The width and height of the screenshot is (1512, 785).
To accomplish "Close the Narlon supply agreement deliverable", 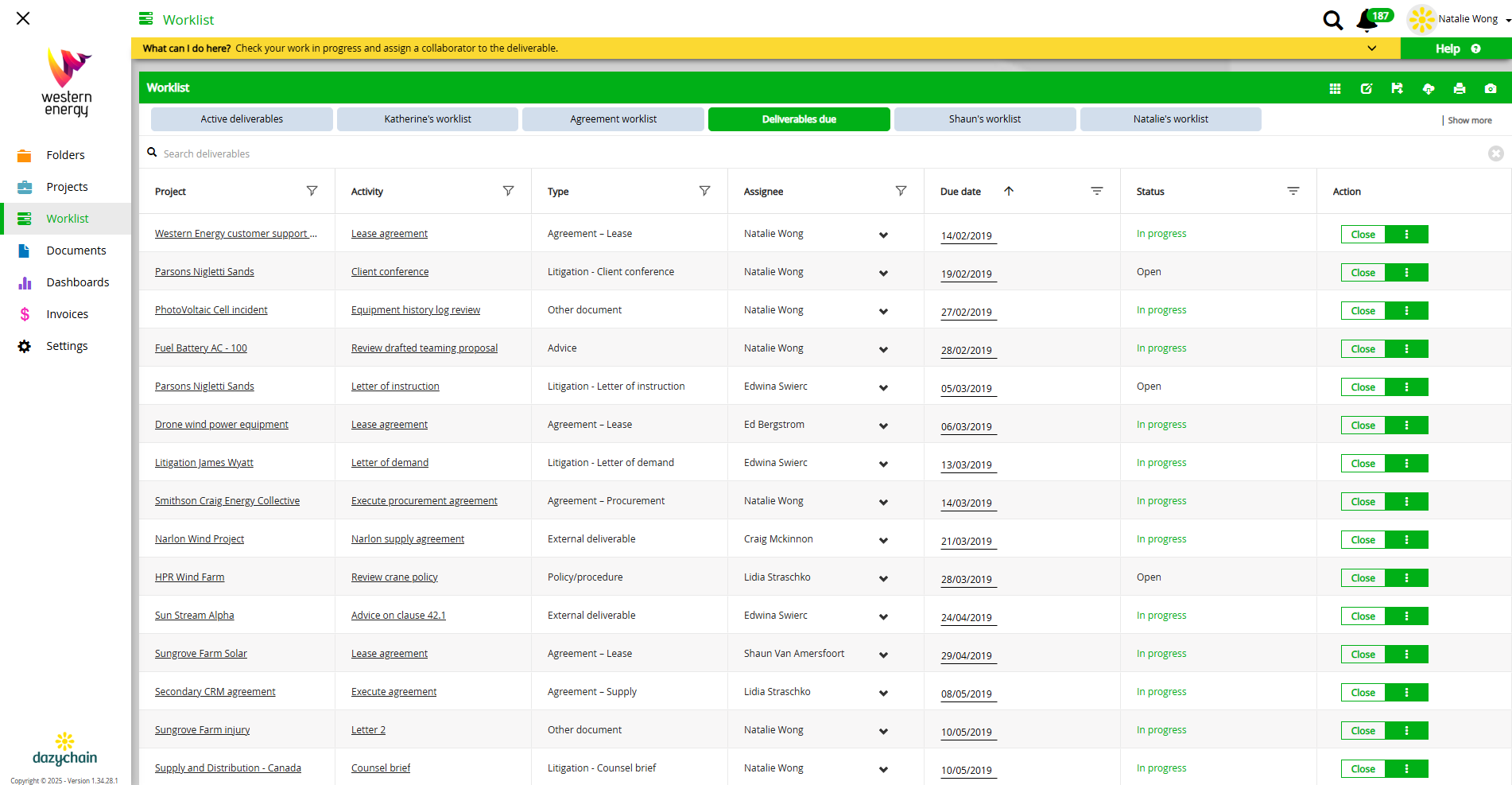I will point(1363,540).
